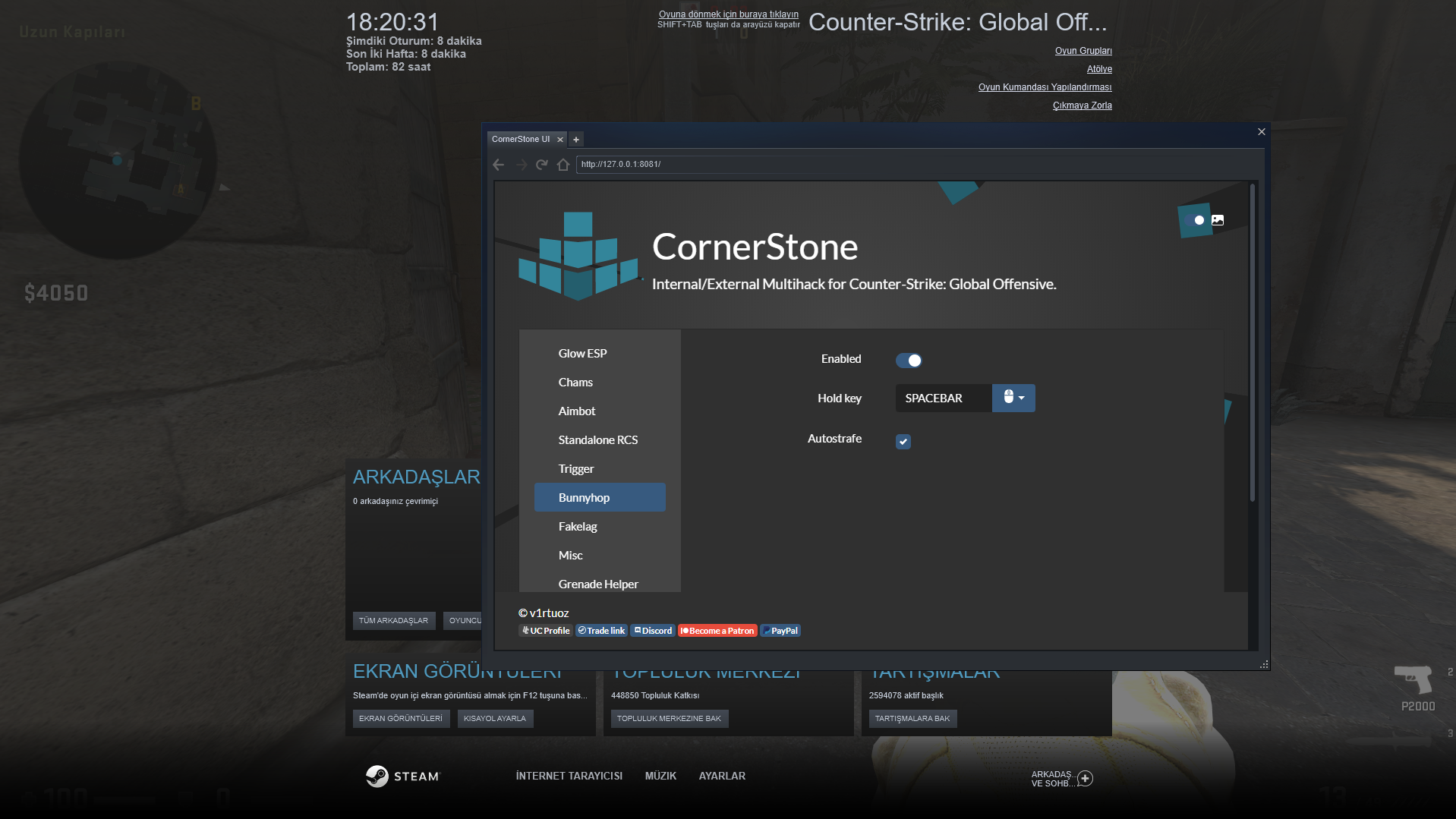Open the Fakelag settings
The image size is (1456, 819).
[600, 527]
